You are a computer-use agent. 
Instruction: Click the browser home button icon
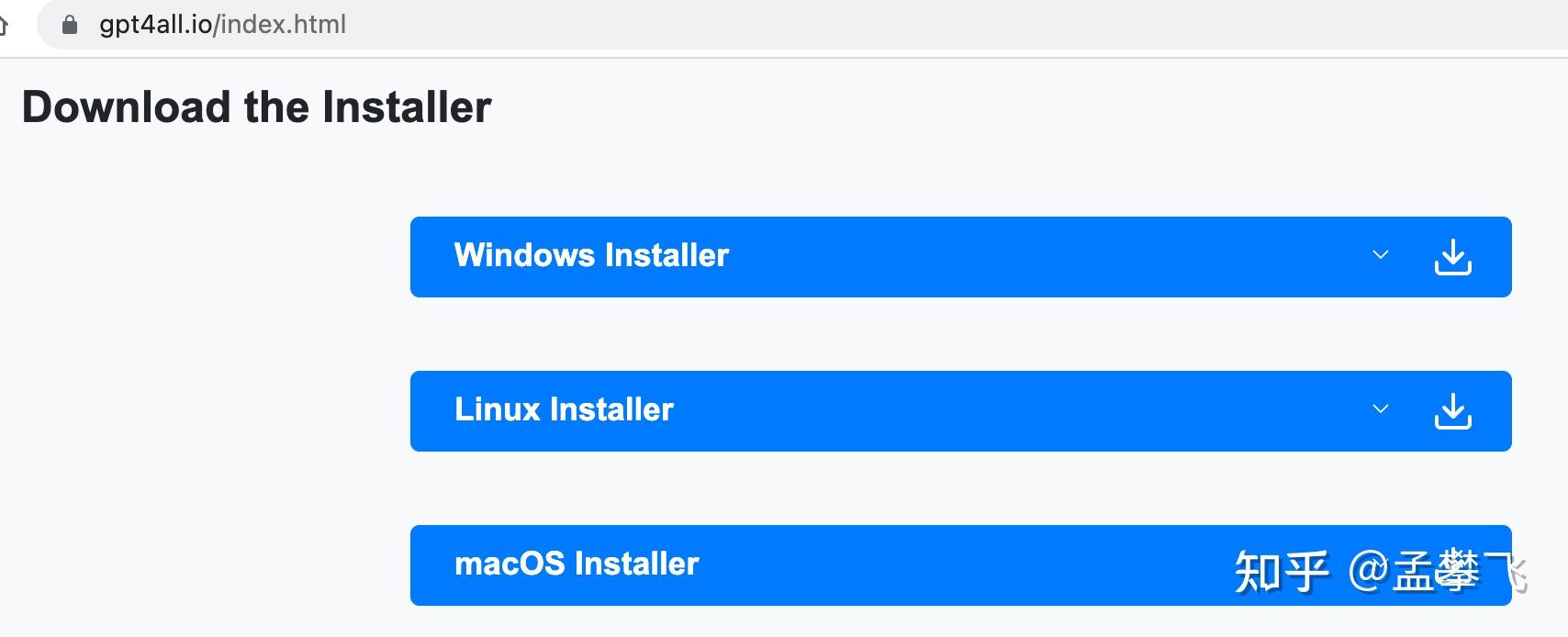click(x=3, y=25)
